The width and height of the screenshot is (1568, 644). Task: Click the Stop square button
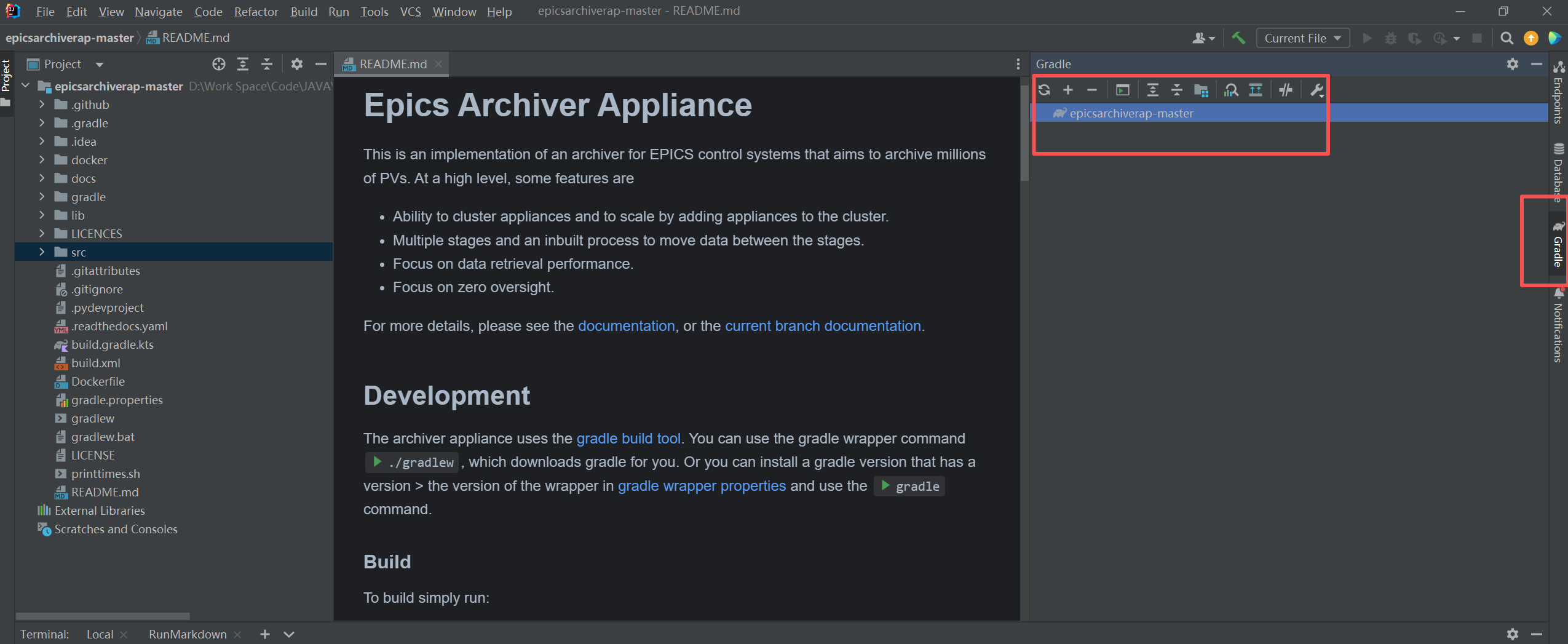click(1477, 38)
